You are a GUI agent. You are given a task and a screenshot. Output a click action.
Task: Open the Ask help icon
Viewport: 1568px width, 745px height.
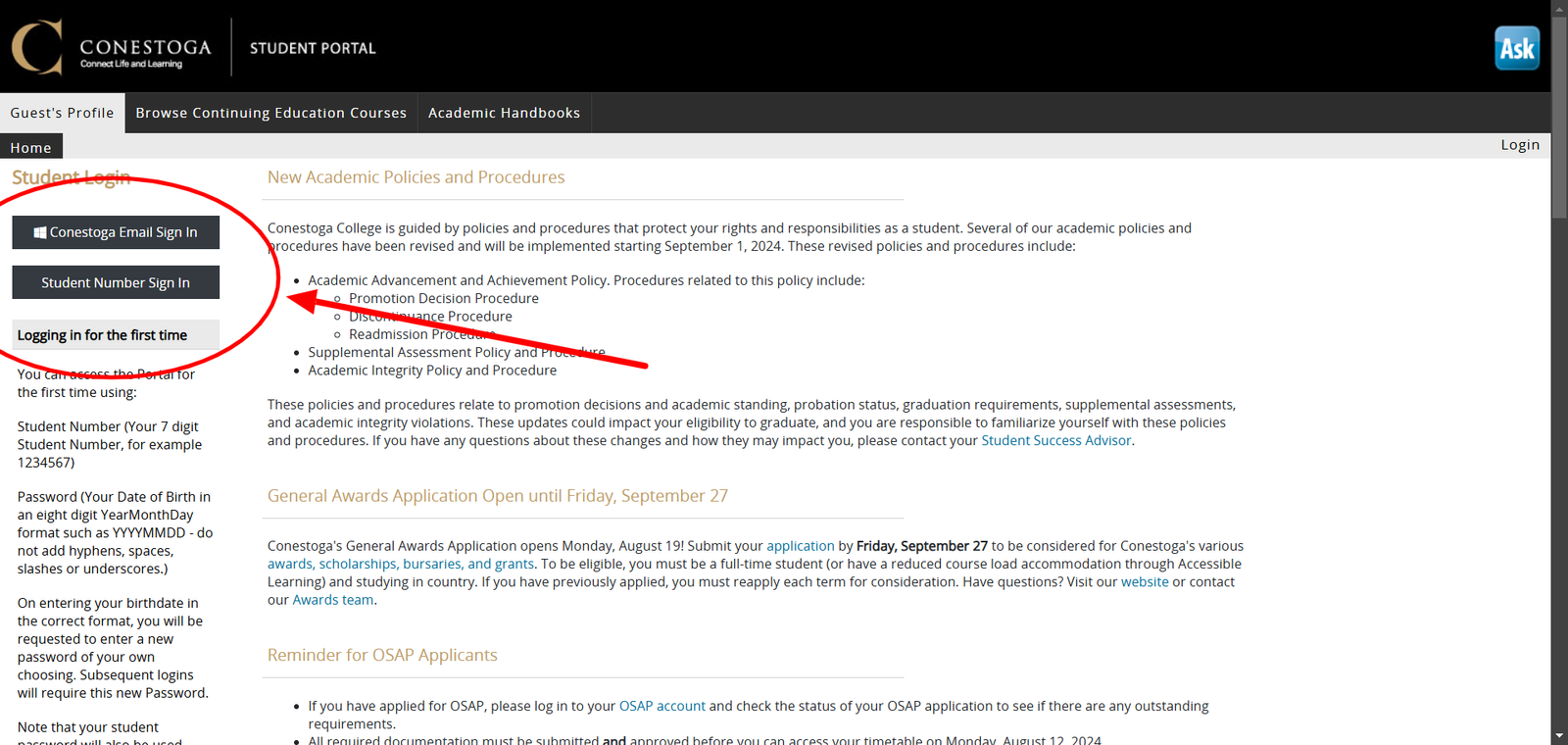tap(1517, 48)
